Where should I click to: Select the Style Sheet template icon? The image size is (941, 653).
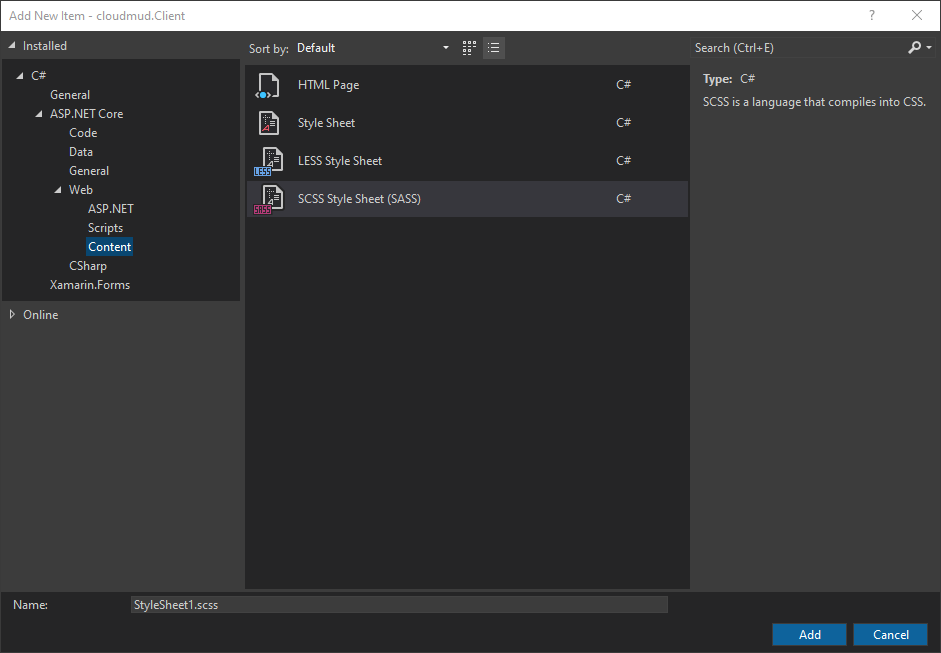[x=268, y=123]
